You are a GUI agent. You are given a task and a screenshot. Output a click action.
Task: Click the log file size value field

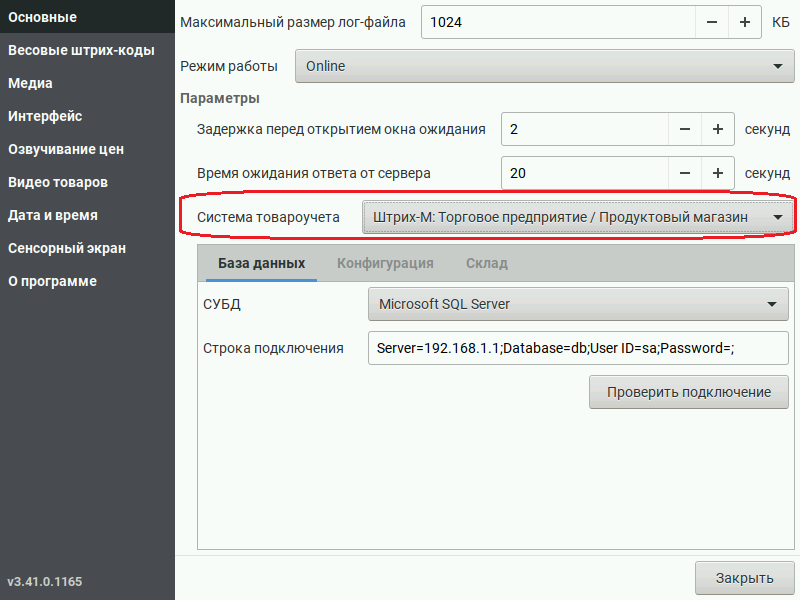(x=558, y=22)
